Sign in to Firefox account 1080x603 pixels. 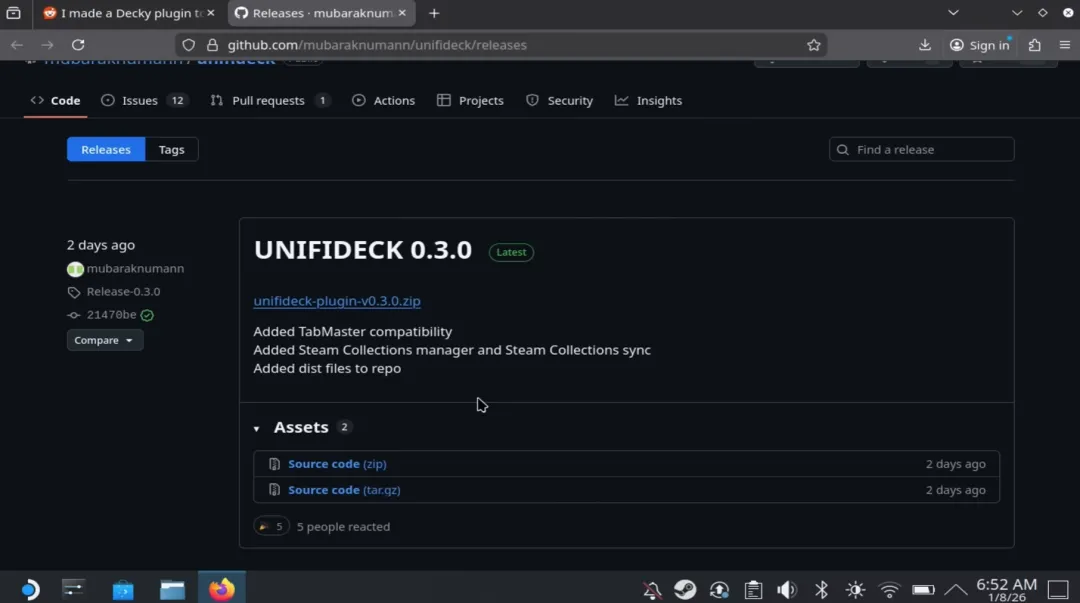pos(979,45)
